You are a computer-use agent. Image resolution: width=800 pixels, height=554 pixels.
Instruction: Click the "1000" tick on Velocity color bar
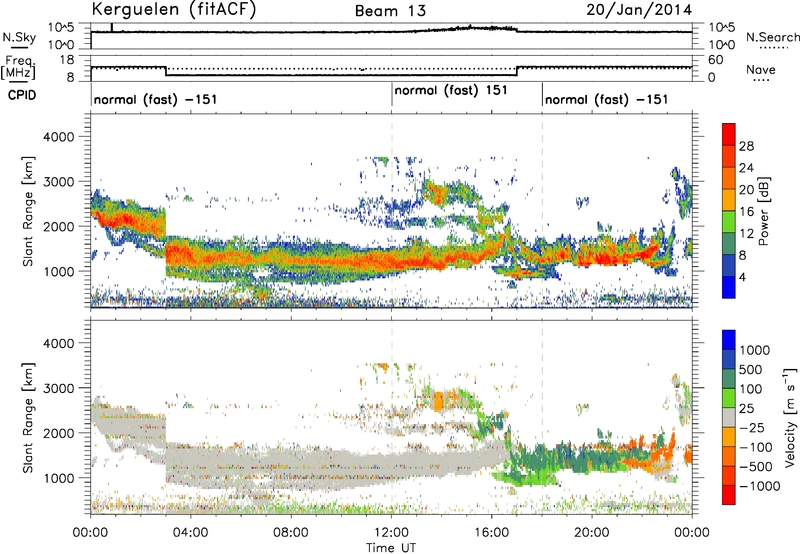tap(755, 350)
